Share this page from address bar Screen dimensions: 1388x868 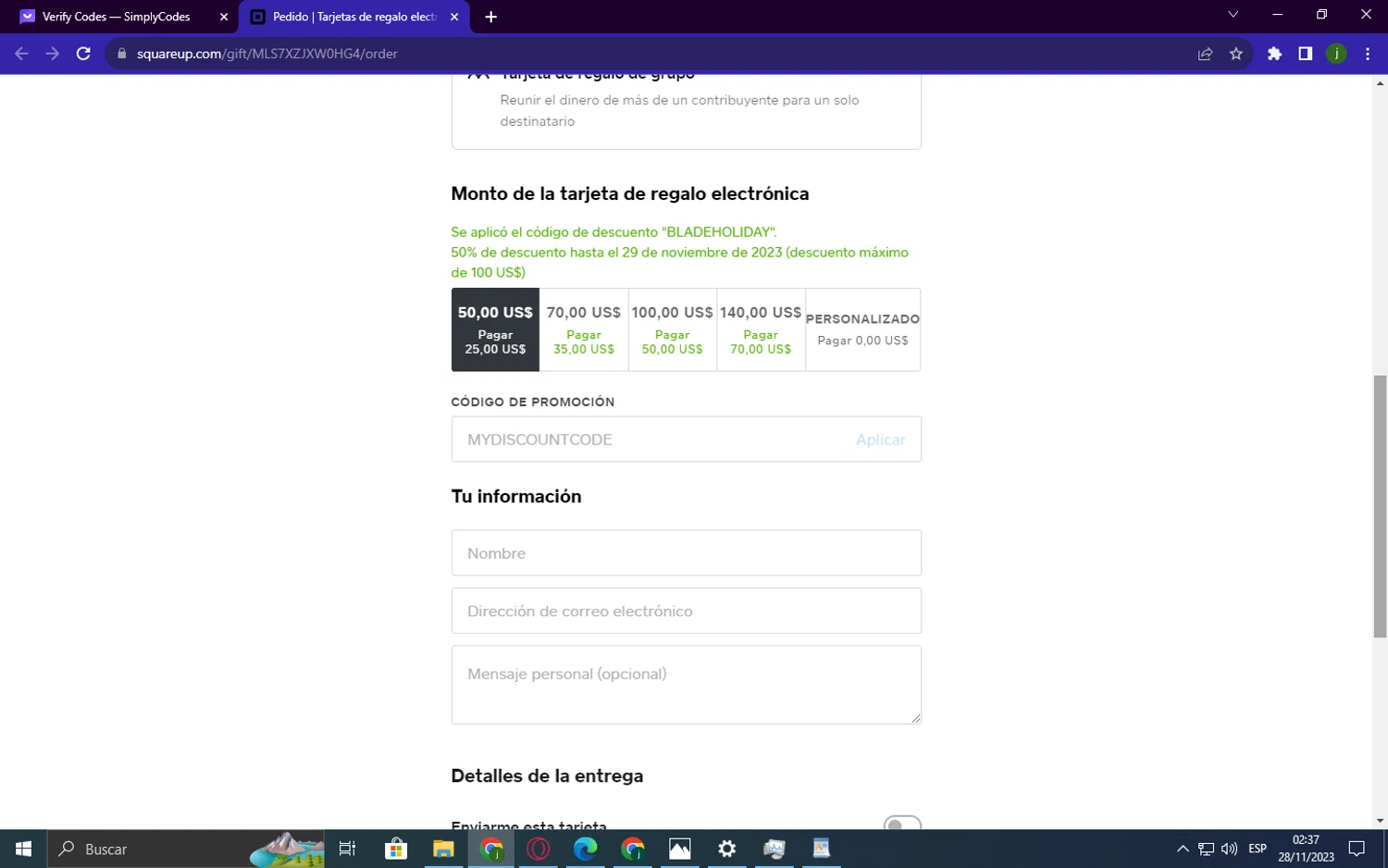1205,54
